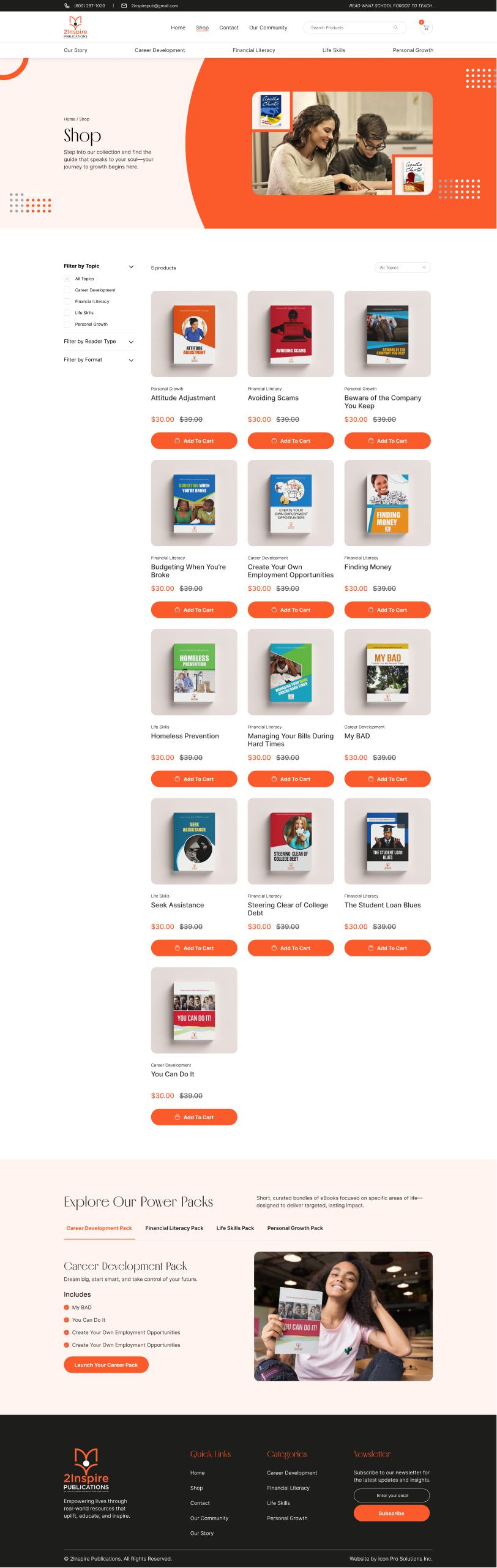This screenshot has height=1568, width=497.
Task: Open the shopping cart icon
Action: (426, 28)
